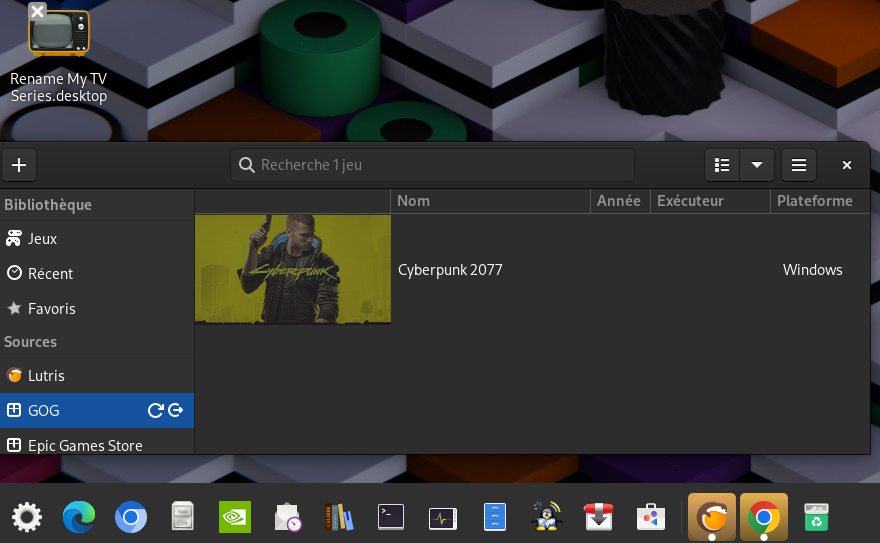Screen dimensions: 880x543
Task: Select Récent in the sidebar
Action: point(97,274)
